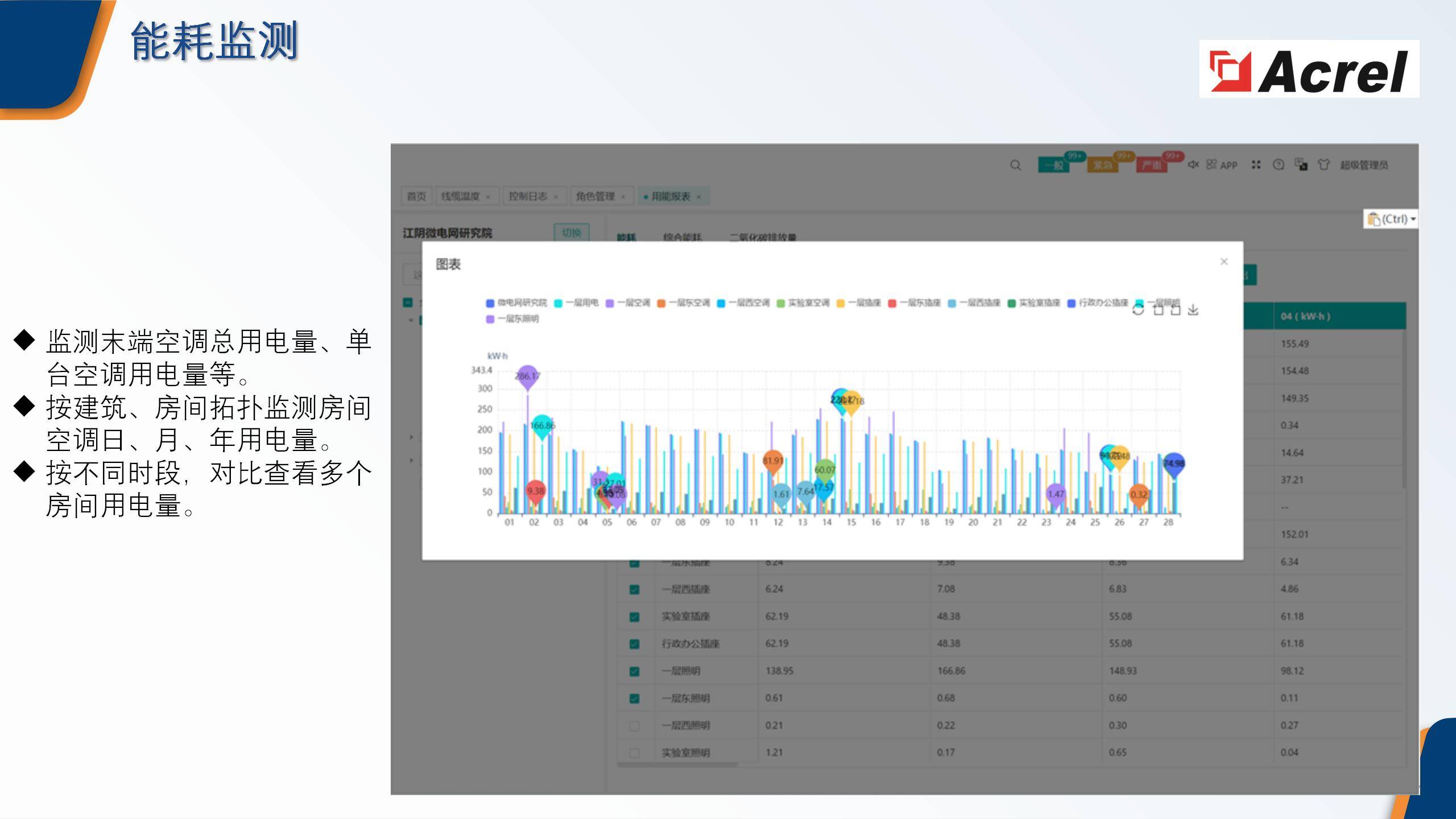This screenshot has height=819, width=1456.
Task: Uncheck the 一层西插座 row checkbox
Action: pos(634,589)
